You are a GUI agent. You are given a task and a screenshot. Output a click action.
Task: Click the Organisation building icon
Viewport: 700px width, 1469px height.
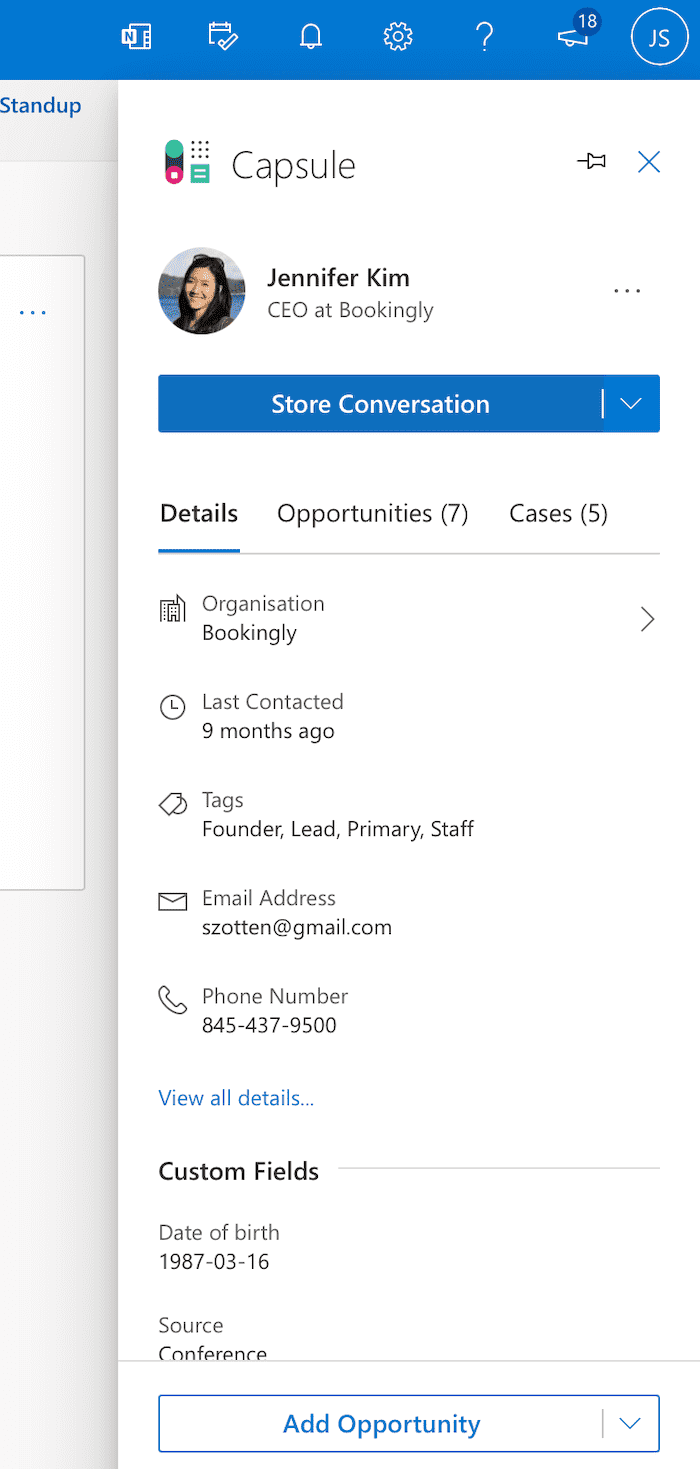point(173,608)
